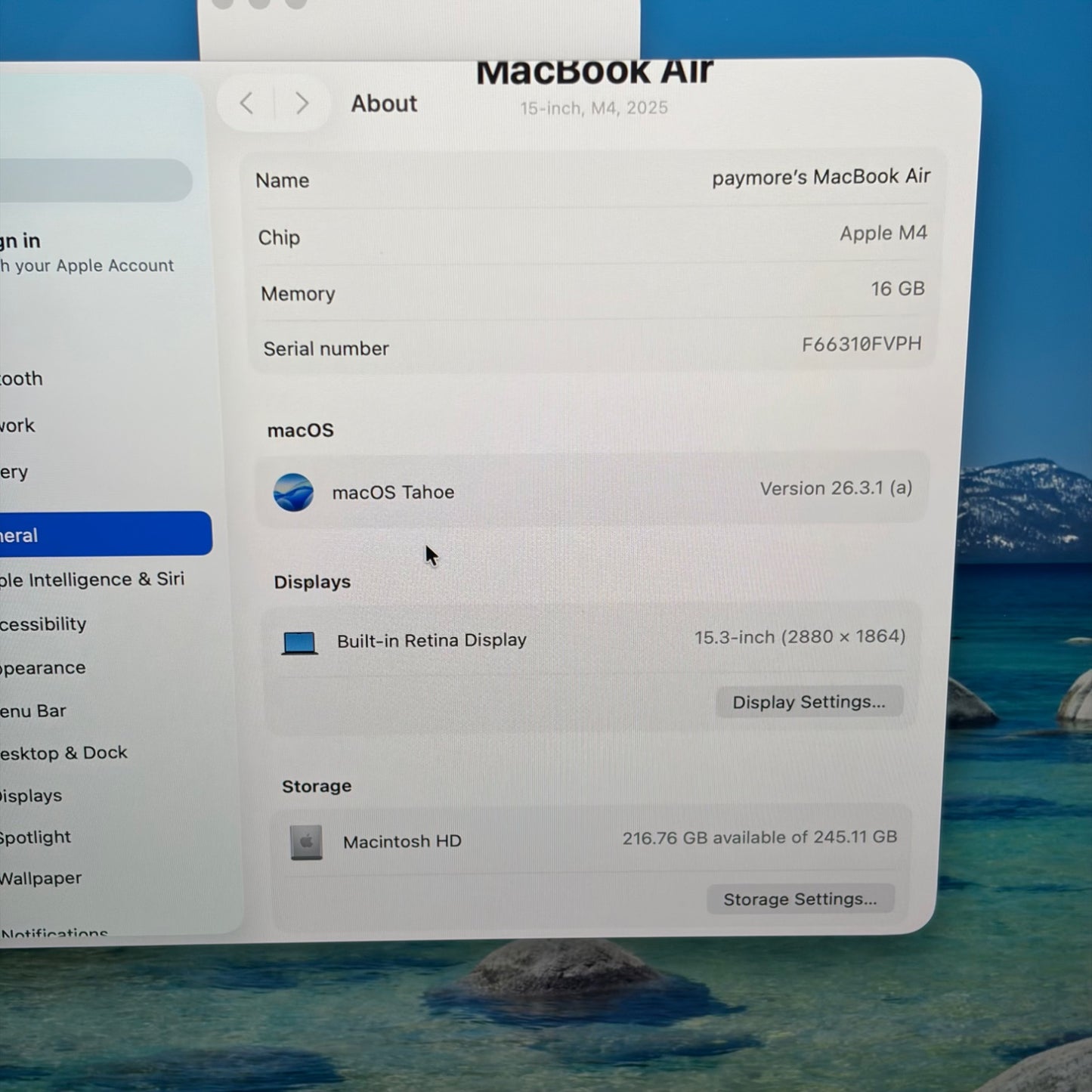Open Desktop & Dock settings
1092x1092 pixels.
click(x=63, y=753)
